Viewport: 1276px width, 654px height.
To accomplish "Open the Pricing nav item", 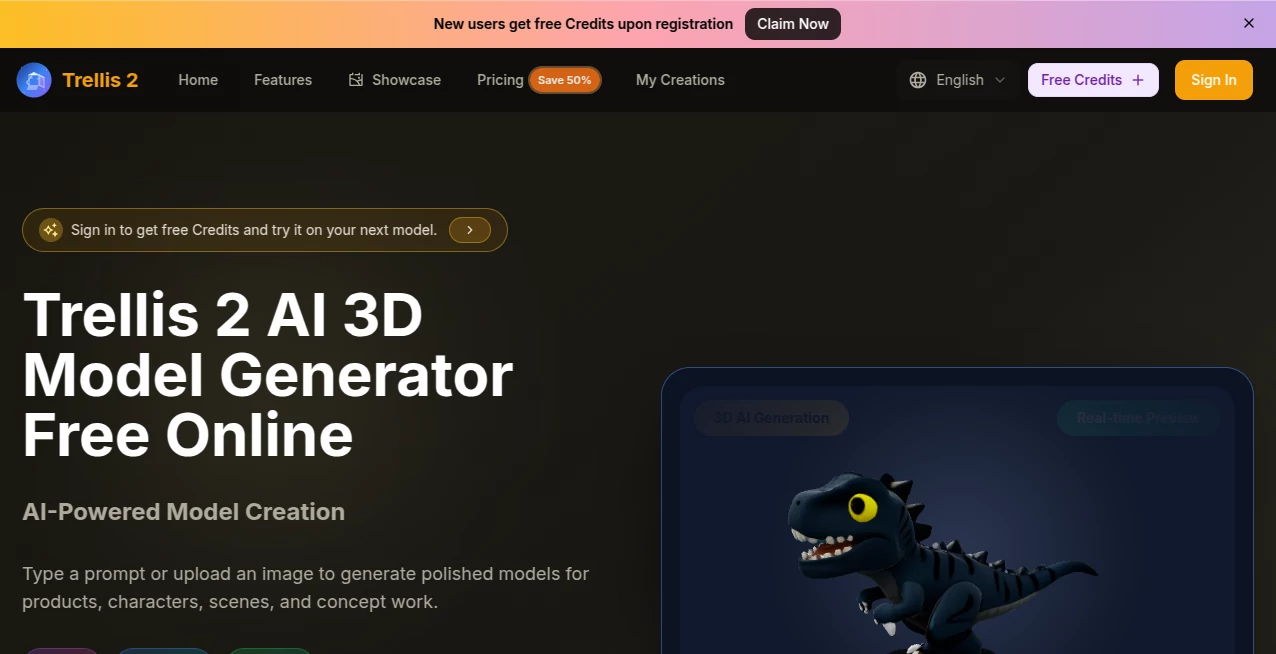I will 500,80.
